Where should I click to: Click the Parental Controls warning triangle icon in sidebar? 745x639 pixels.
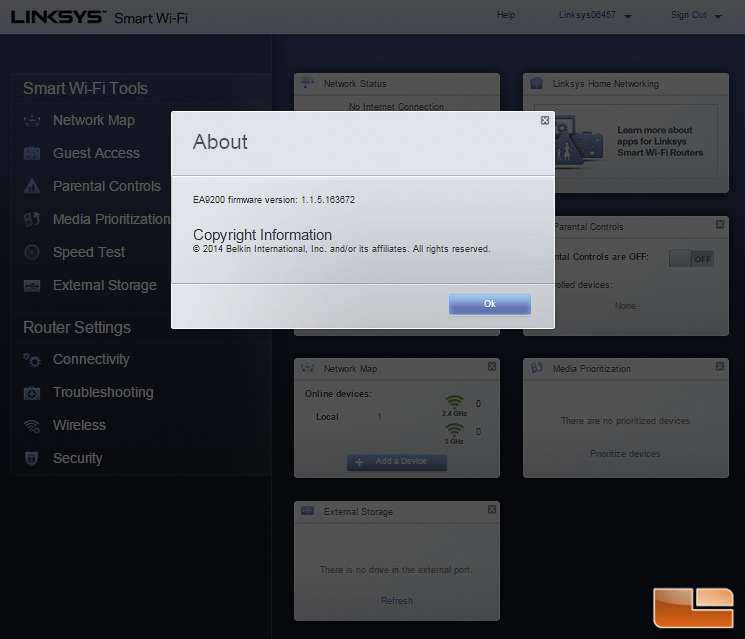(32, 186)
